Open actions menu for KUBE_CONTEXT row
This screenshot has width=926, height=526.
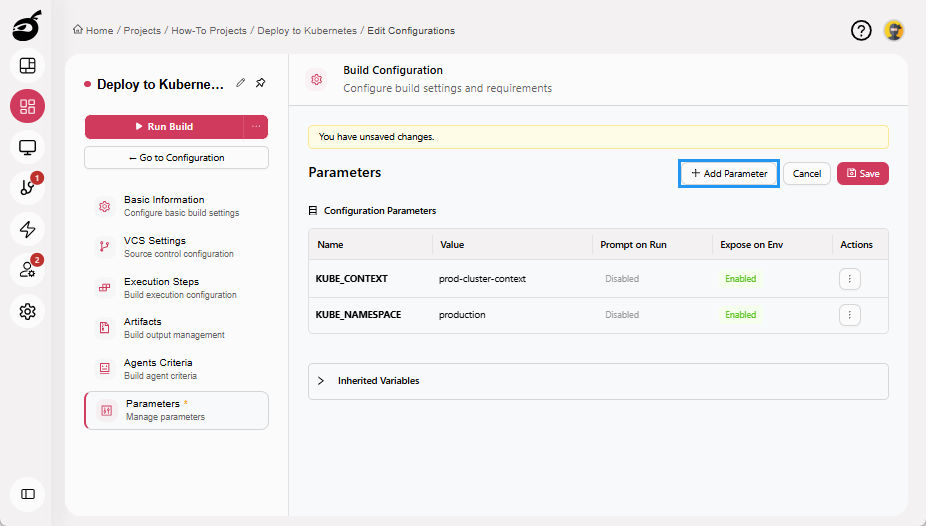pyautogui.click(x=850, y=279)
